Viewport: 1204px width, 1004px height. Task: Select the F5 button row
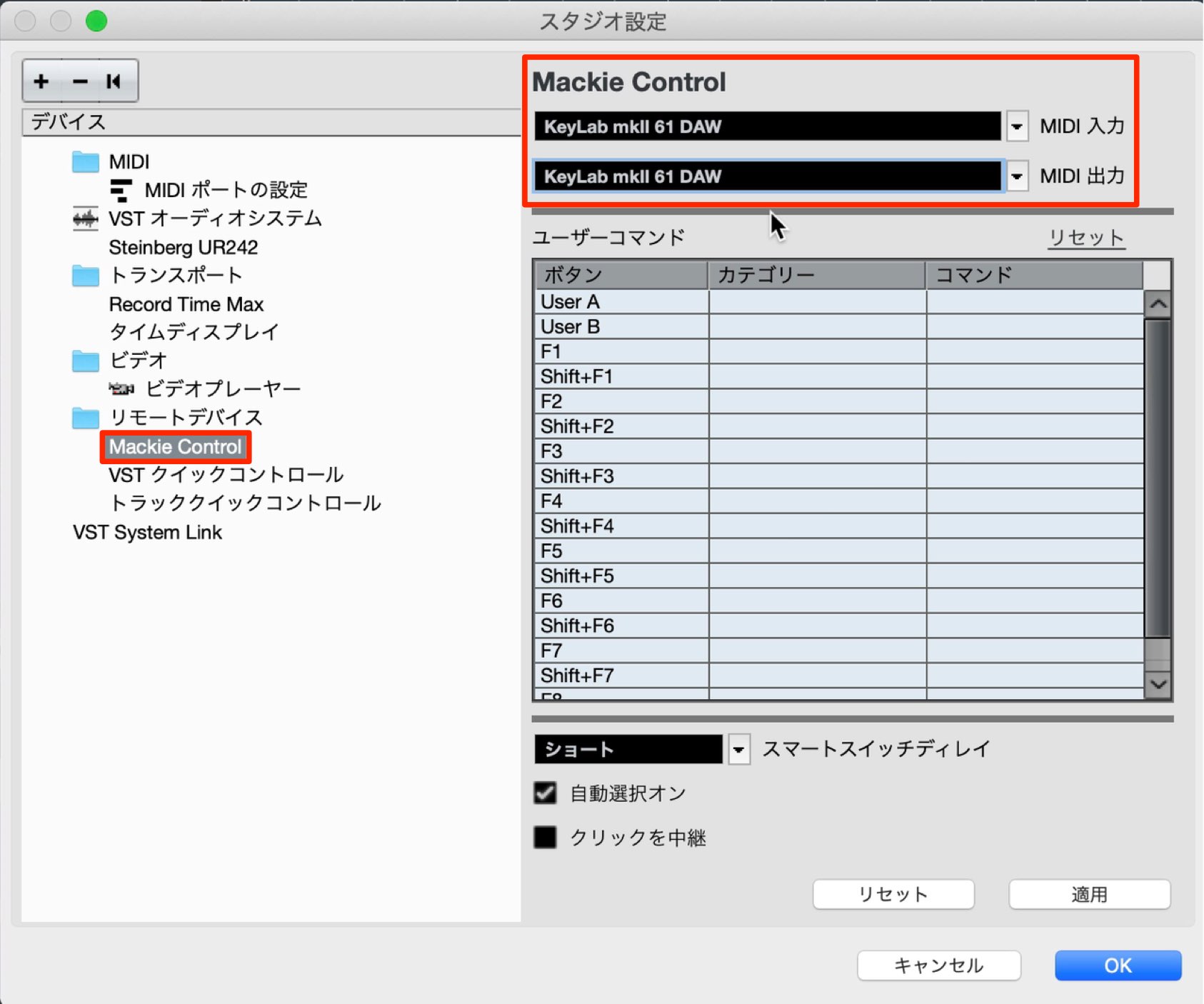[839, 551]
